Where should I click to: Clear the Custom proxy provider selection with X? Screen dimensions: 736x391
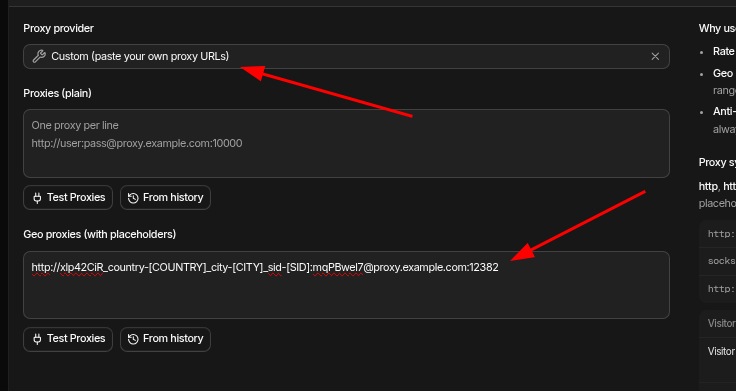click(655, 56)
